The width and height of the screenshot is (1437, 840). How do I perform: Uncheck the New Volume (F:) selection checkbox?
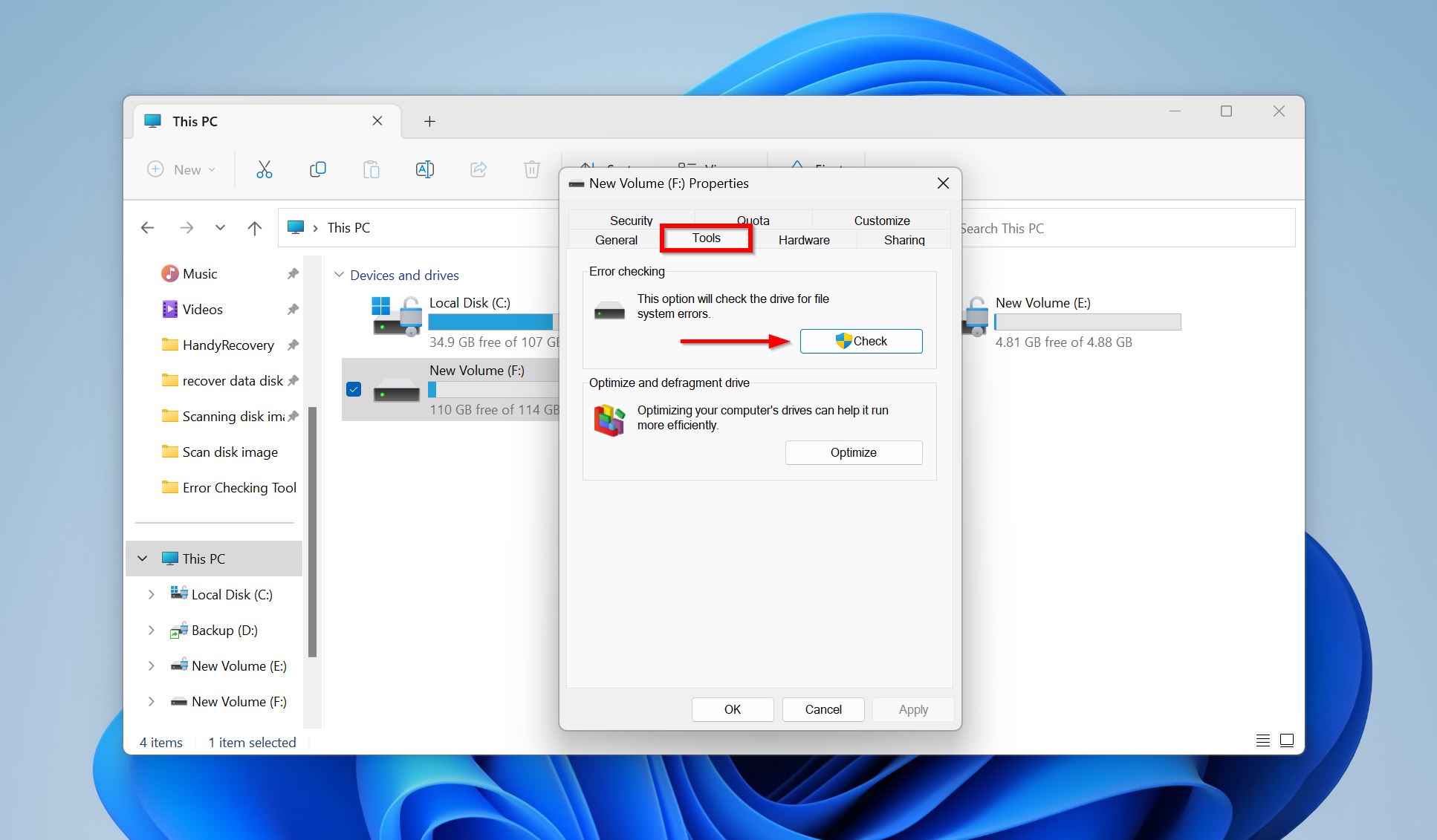(x=354, y=389)
